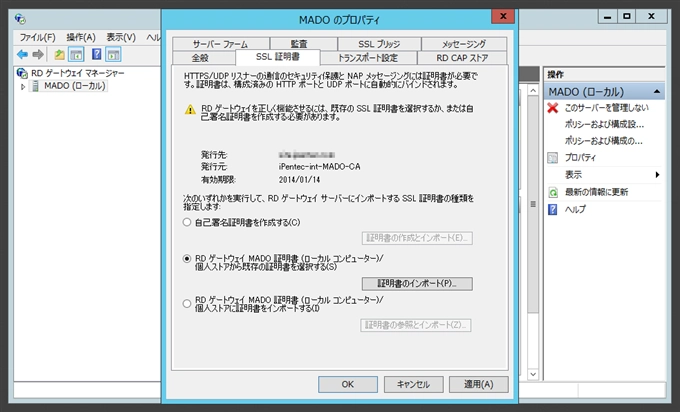Select RD ゲートウェイ マネージャー tree root
Image resolution: width=680 pixels, height=412 pixels.
78,73
